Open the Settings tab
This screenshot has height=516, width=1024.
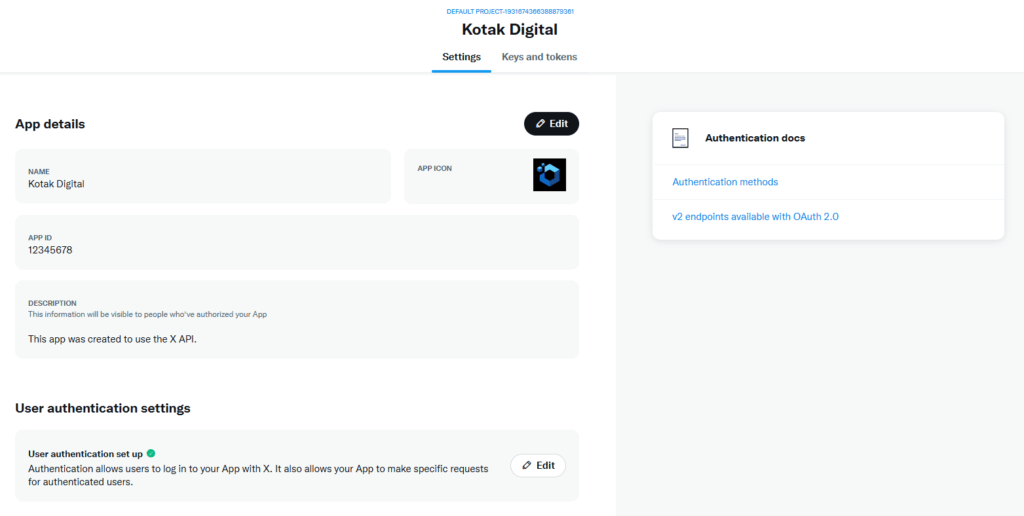(462, 57)
